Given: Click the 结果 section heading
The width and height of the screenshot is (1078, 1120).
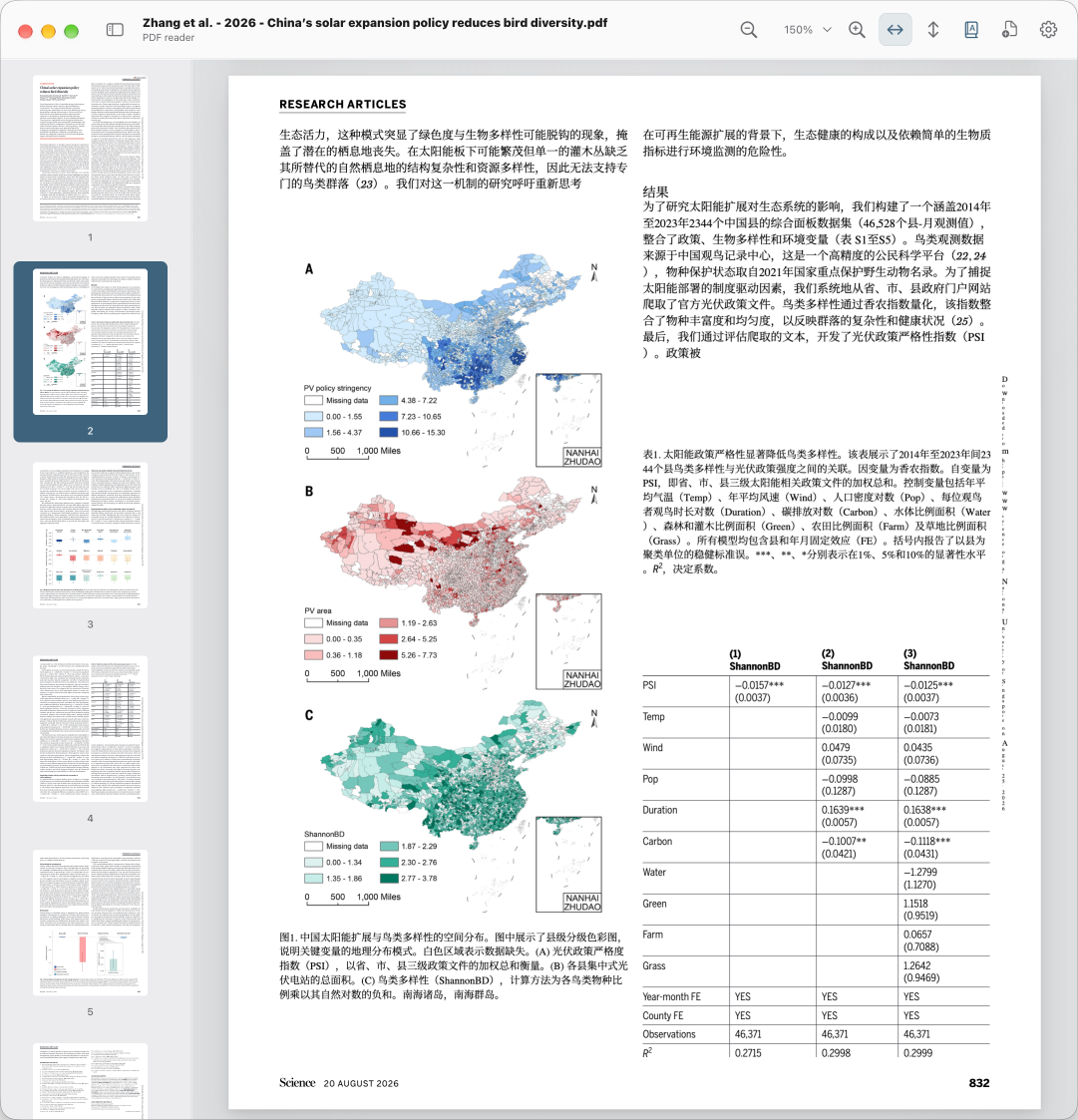Looking at the screenshot, I should (x=656, y=191).
